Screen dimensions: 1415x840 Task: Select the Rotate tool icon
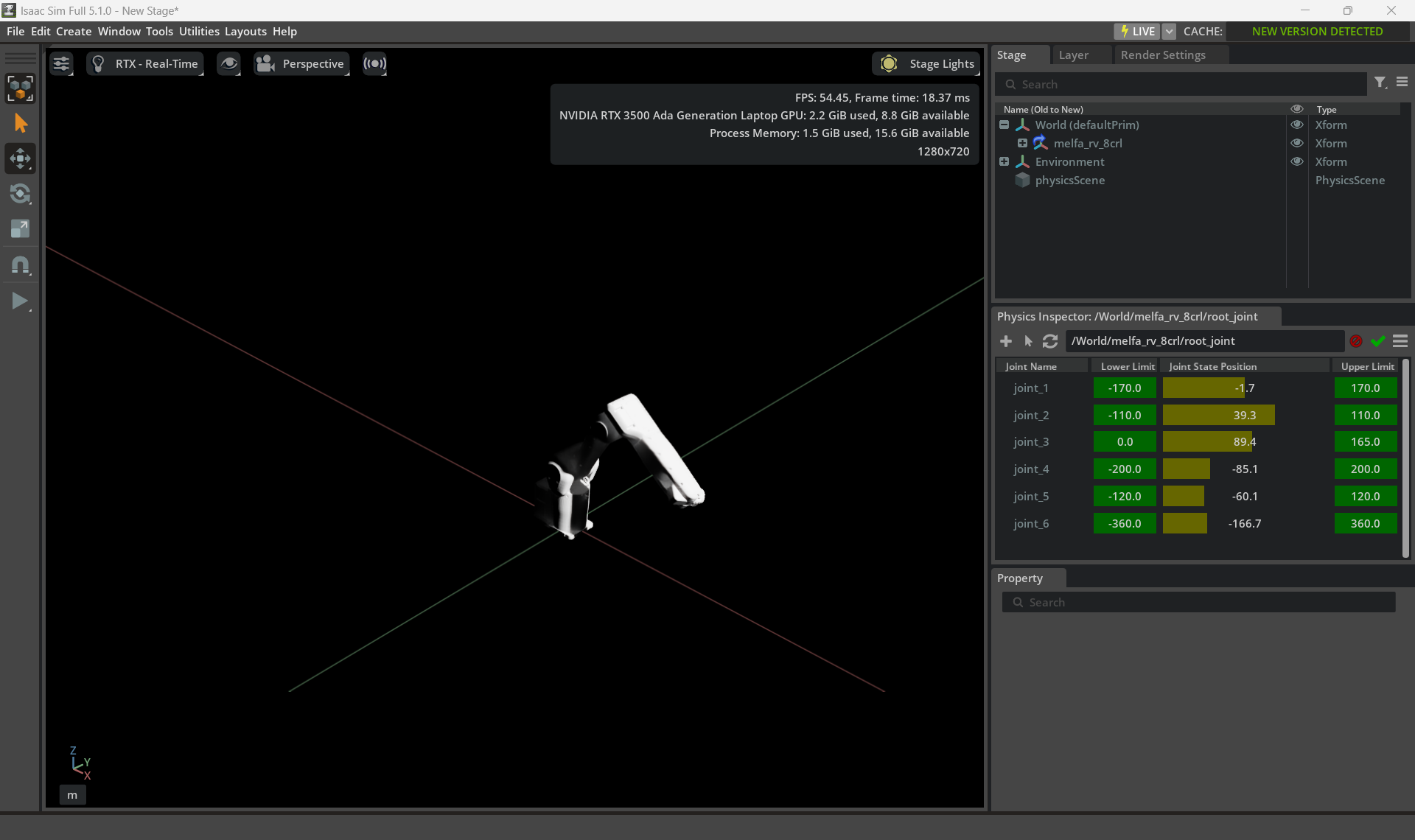click(20, 194)
